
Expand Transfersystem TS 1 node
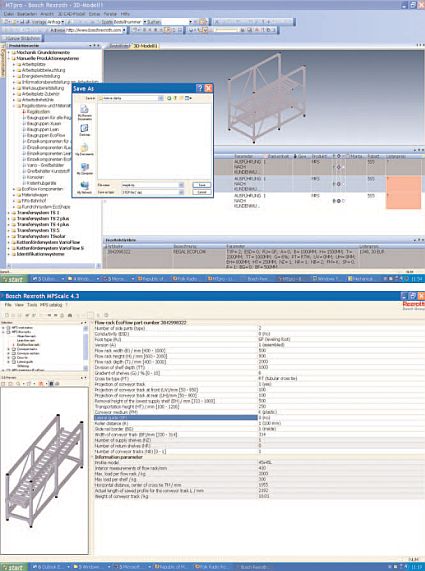click(x=9, y=213)
